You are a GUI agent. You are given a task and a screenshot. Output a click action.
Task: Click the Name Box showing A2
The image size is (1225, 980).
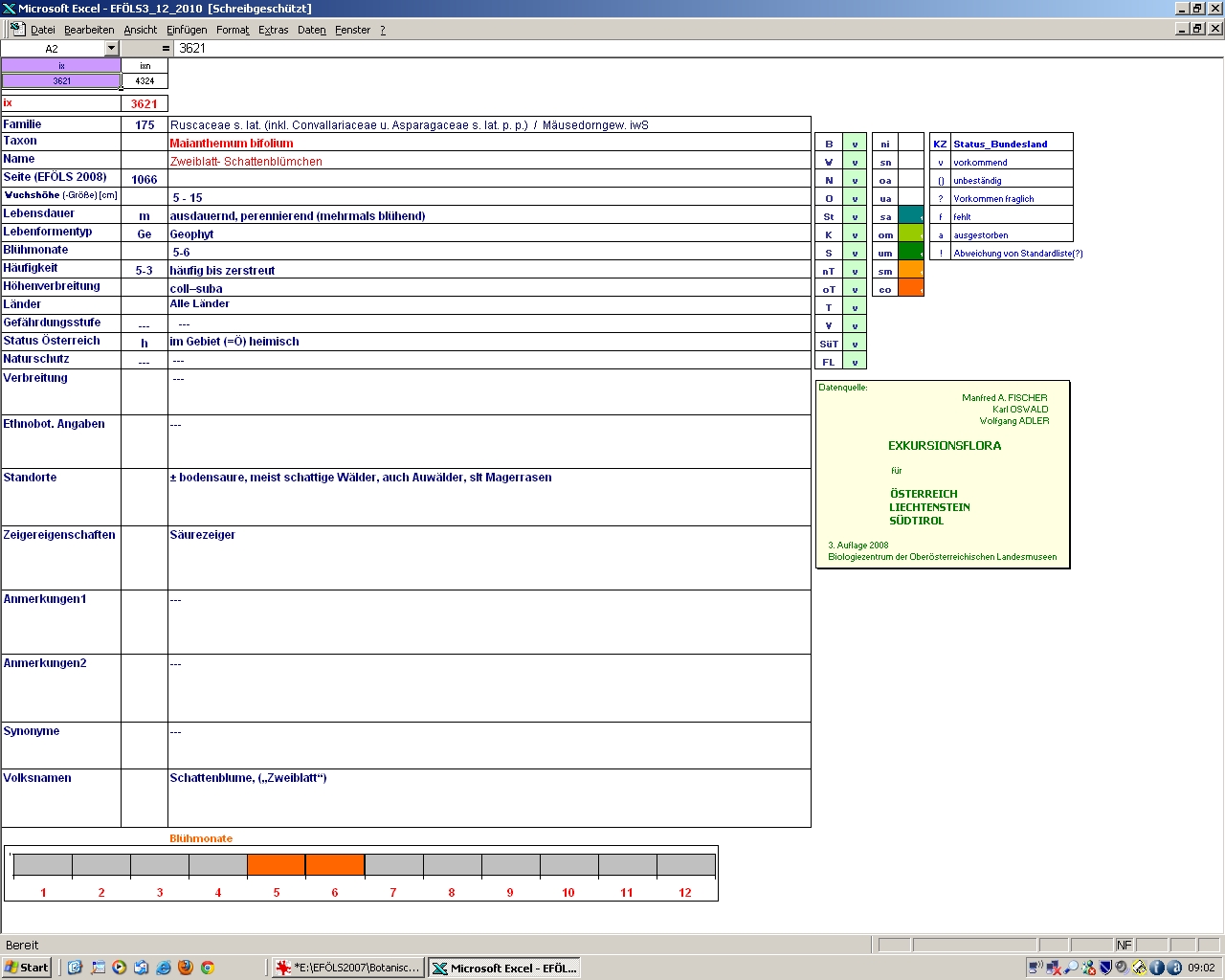tap(53, 48)
